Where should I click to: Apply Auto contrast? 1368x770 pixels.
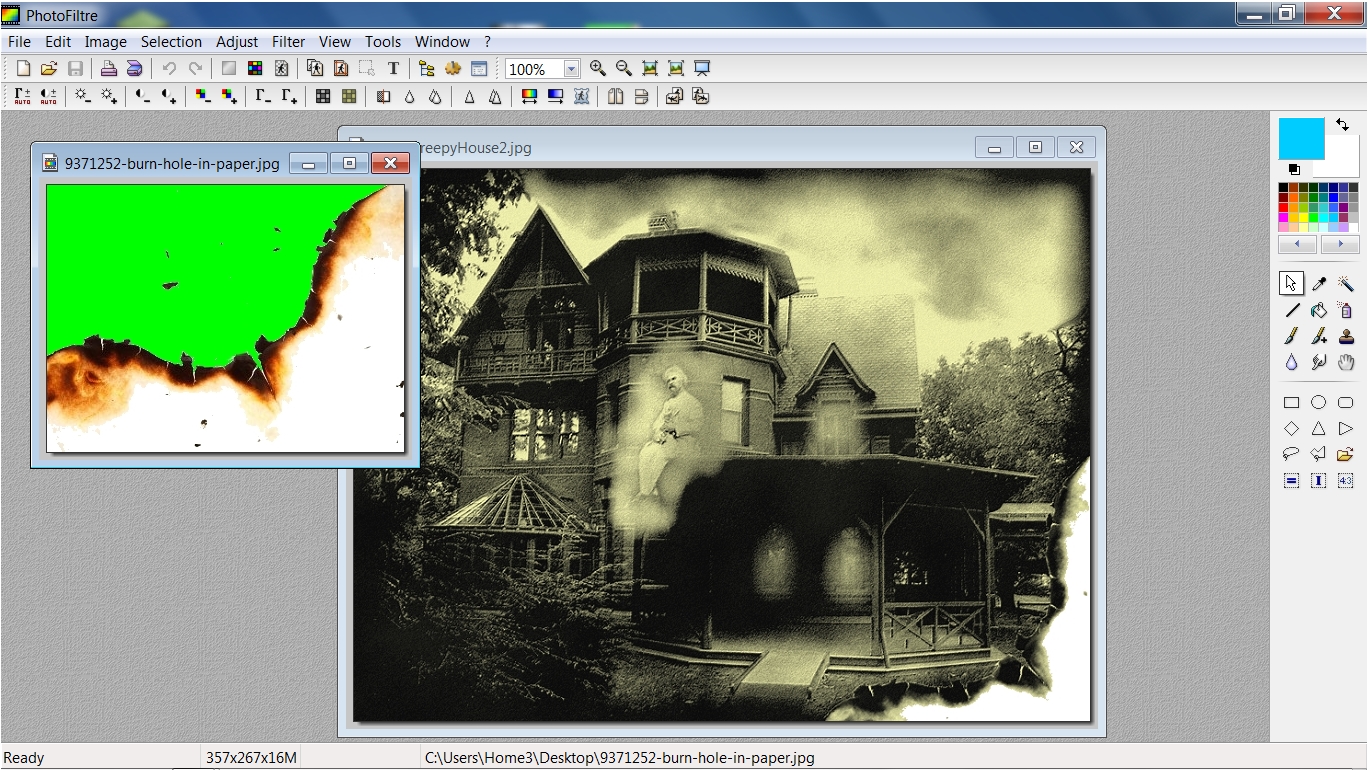[48, 96]
